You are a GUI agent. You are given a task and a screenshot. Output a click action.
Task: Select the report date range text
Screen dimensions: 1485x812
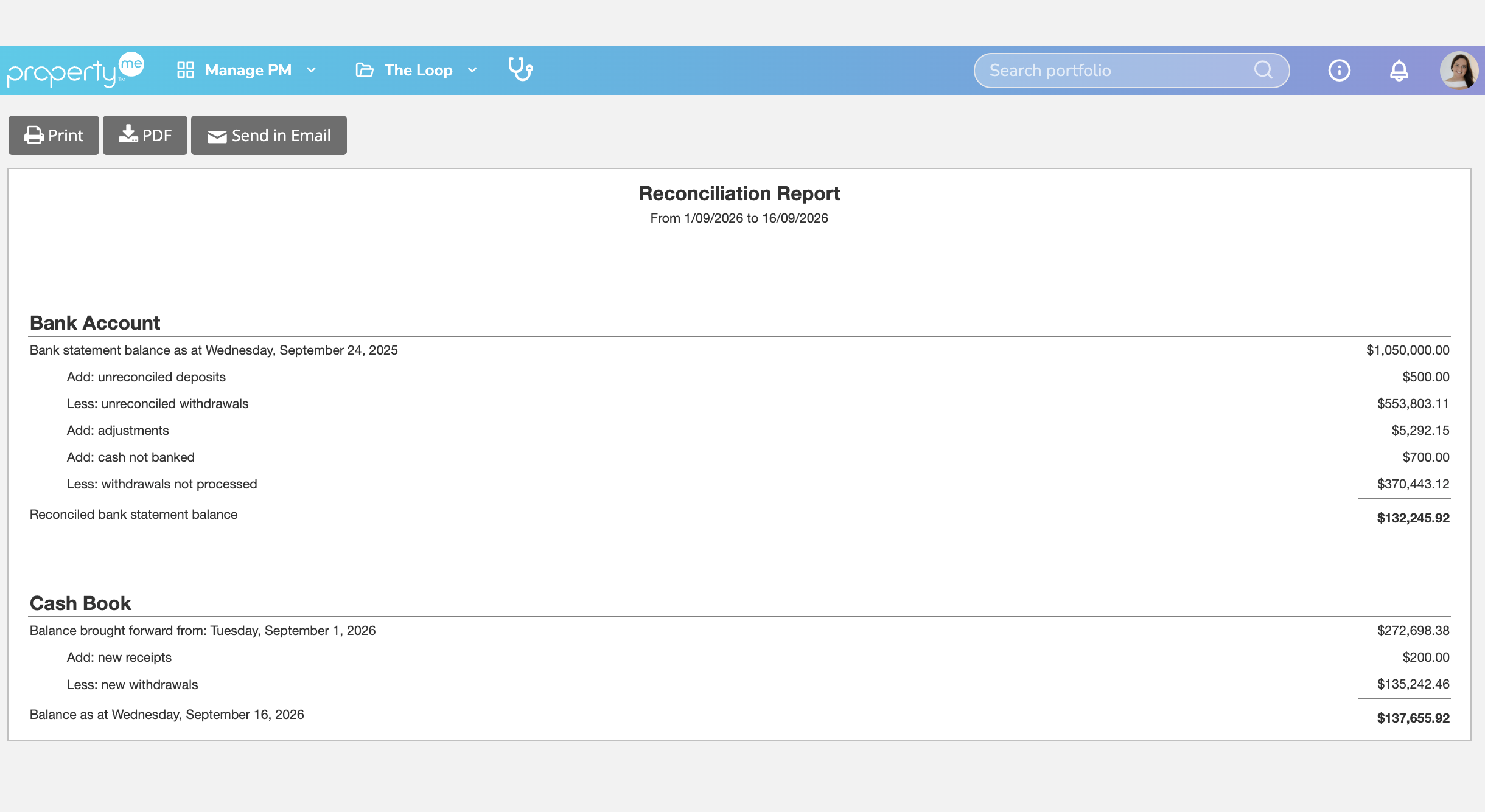point(739,218)
